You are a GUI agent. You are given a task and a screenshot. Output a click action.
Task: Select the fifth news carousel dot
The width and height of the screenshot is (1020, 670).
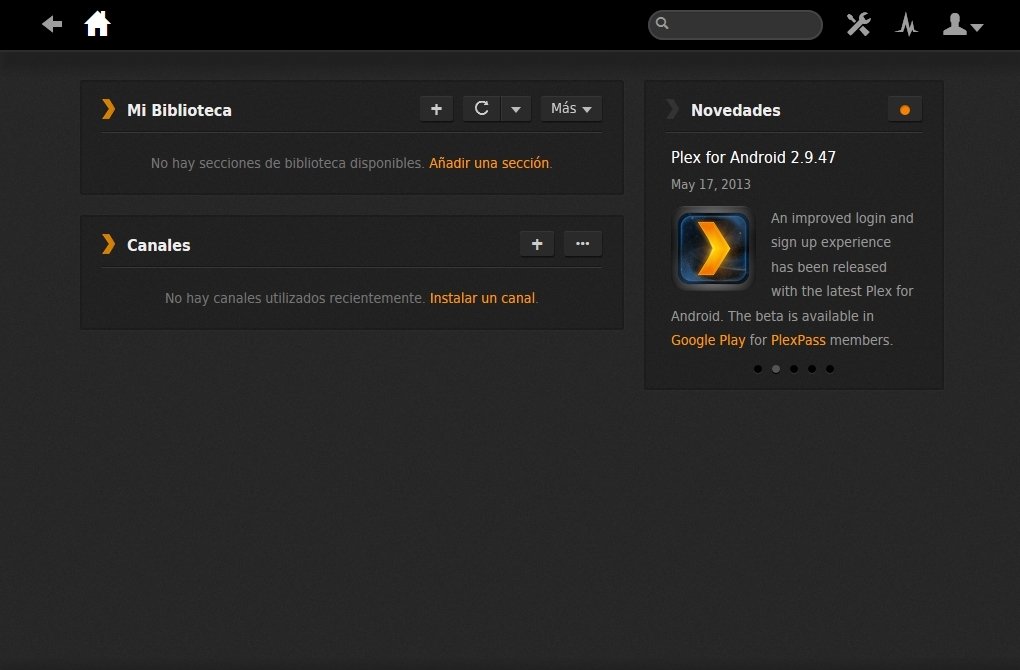coord(830,369)
